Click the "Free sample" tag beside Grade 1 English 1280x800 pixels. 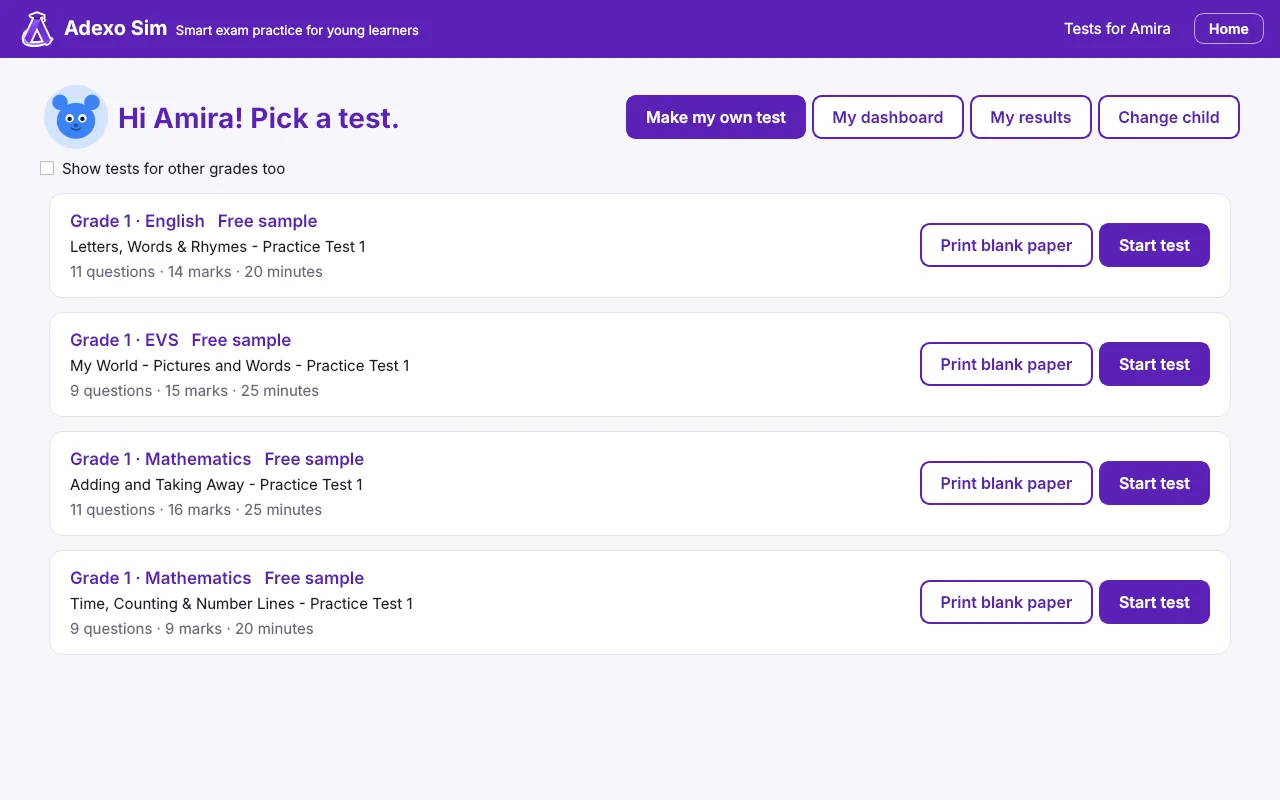(267, 221)
